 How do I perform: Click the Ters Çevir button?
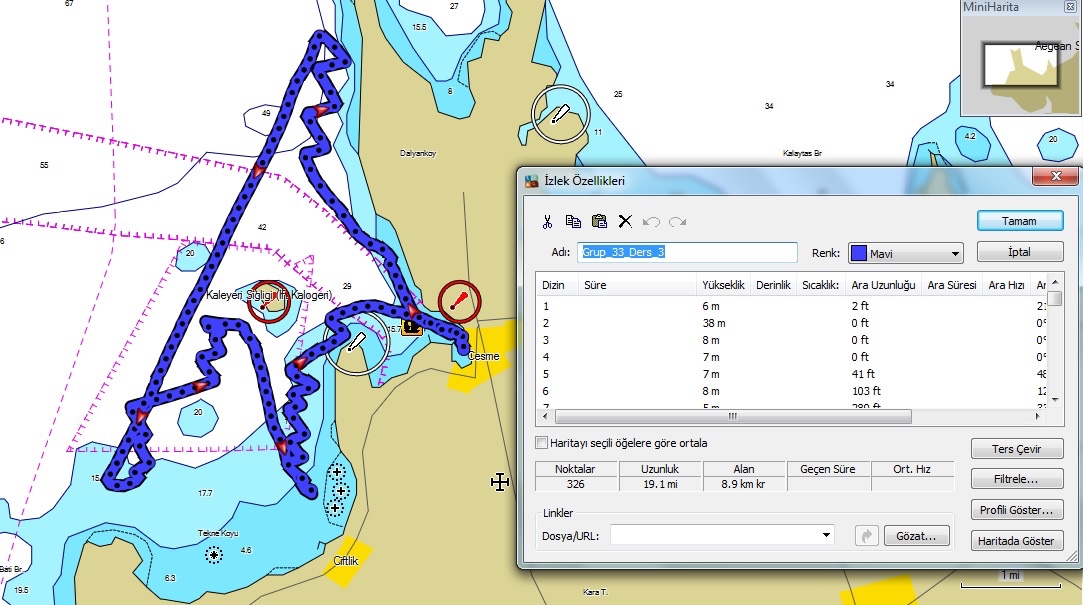(1017, 449)
